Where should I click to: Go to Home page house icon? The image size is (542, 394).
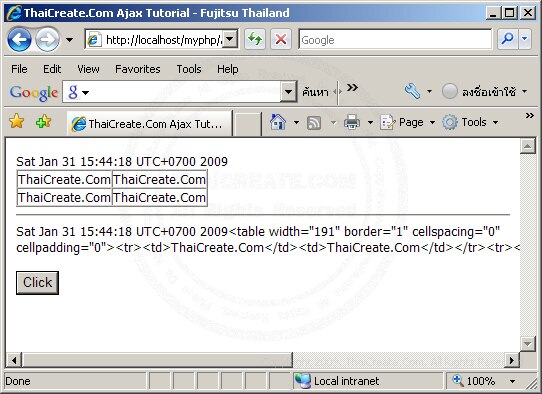pyautogui.click(x=278, y=122)
